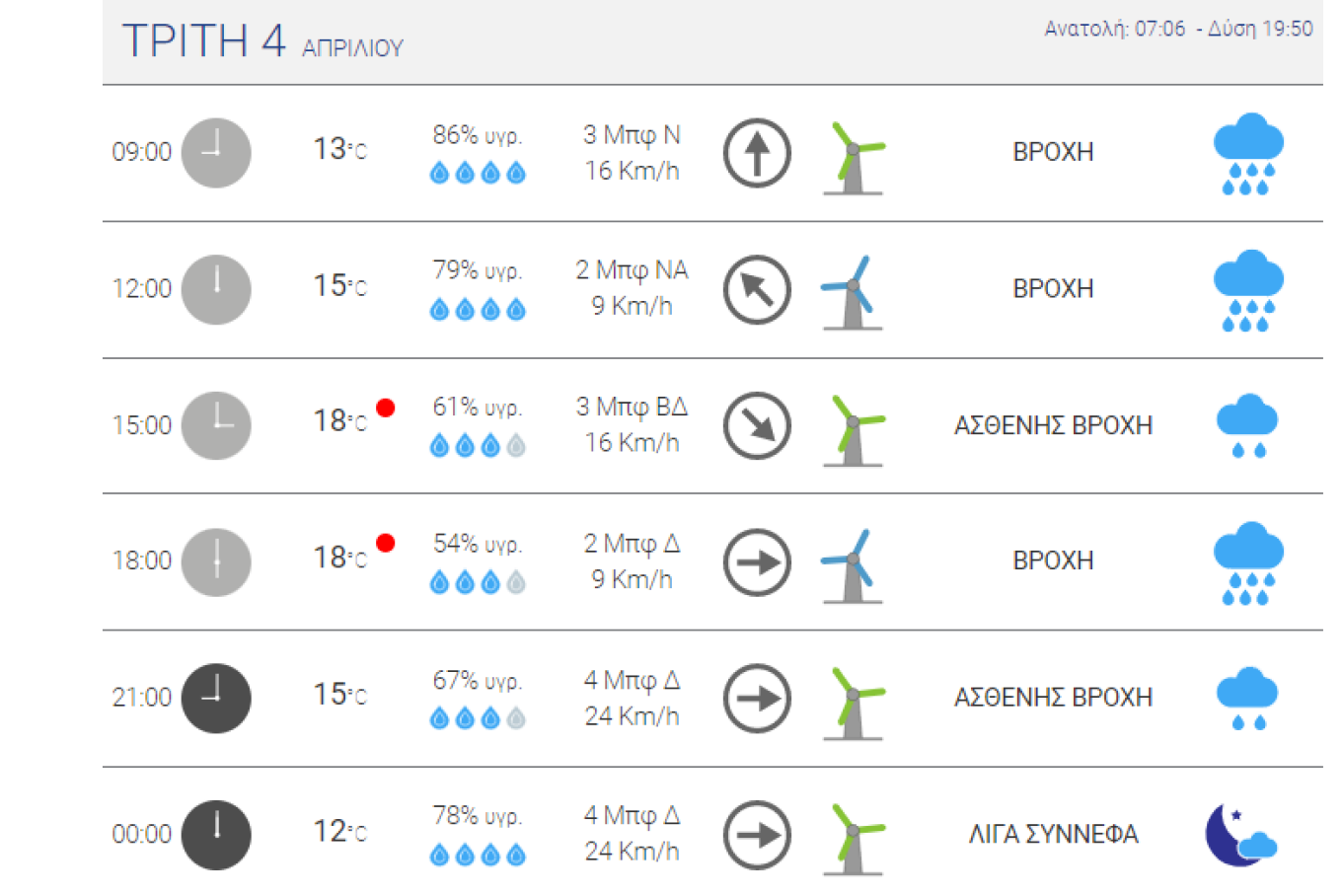Click the rain cloud icon for 09:00
1342x896 pixels.
pos(1247,153)
